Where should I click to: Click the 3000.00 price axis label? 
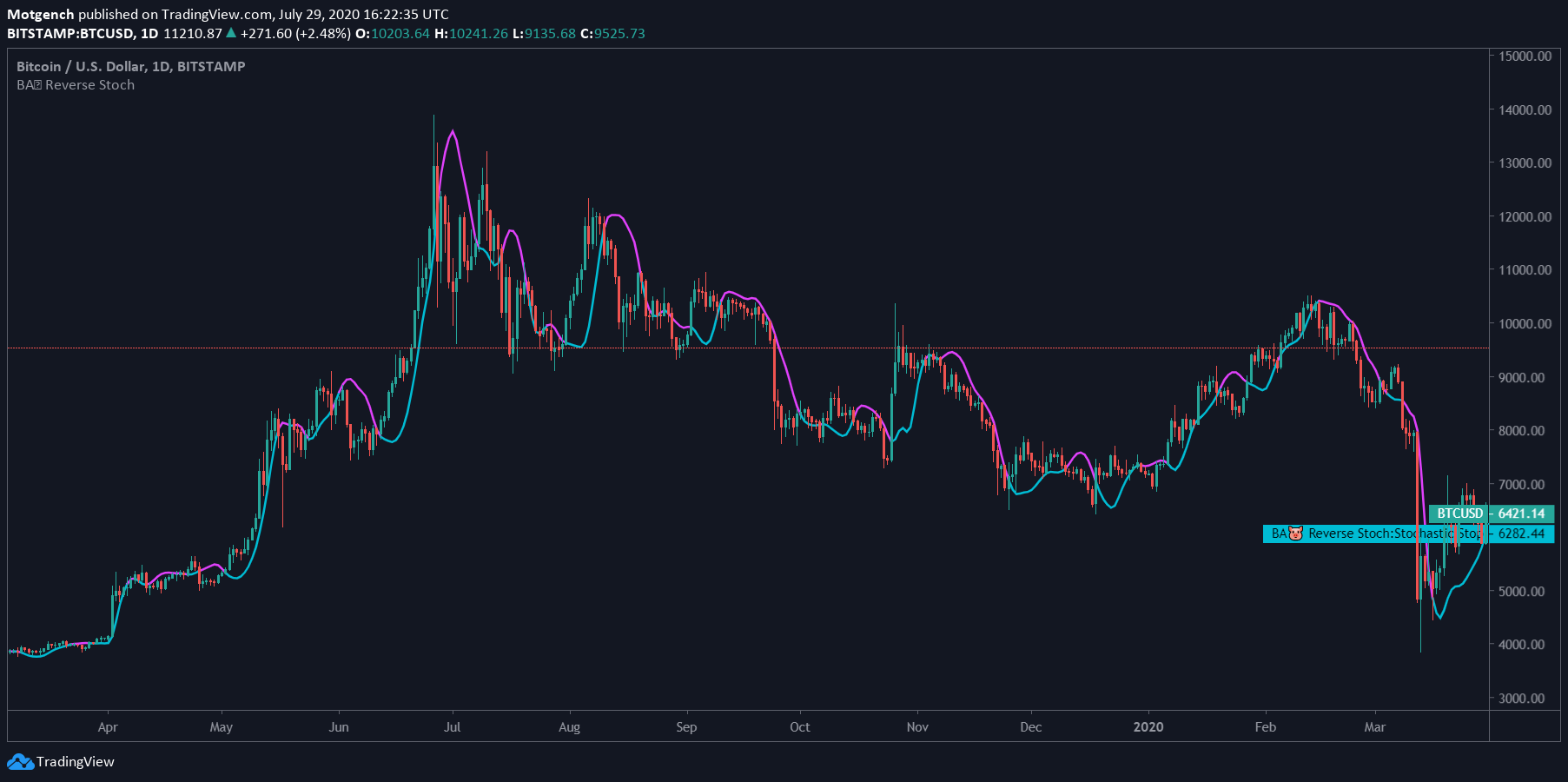pos(1521,699)
